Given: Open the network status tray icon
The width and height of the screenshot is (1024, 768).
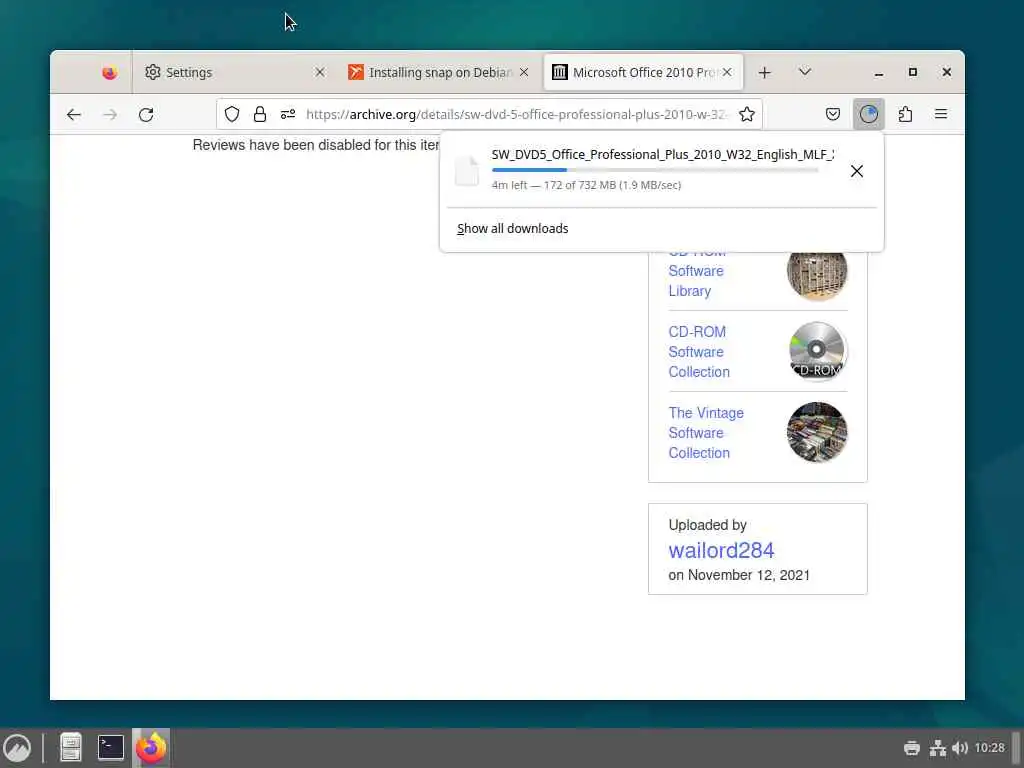Looking at the screenshot, I should pyautogui.click(x=938, y=748).
